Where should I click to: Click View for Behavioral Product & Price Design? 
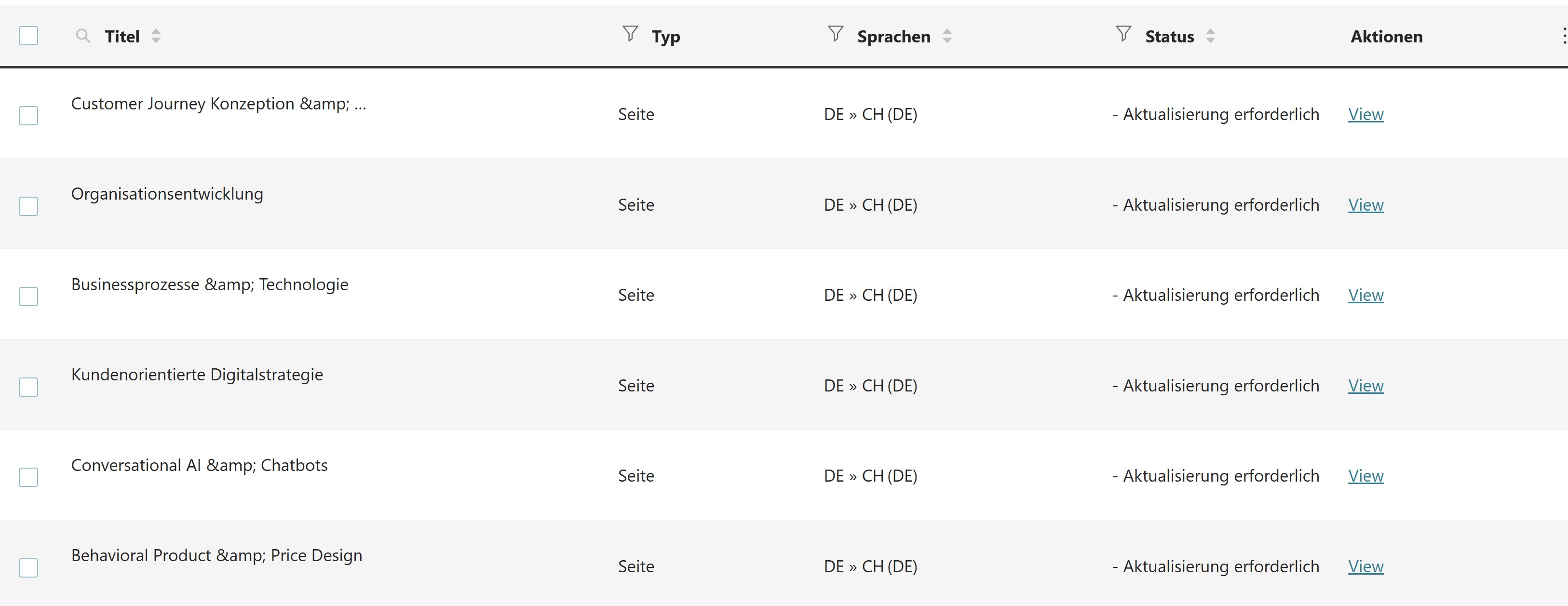tap(1365, 566)
